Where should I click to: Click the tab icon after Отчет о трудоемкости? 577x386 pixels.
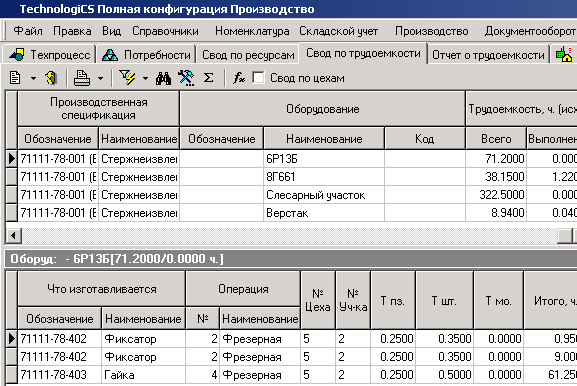coord(564,54)
